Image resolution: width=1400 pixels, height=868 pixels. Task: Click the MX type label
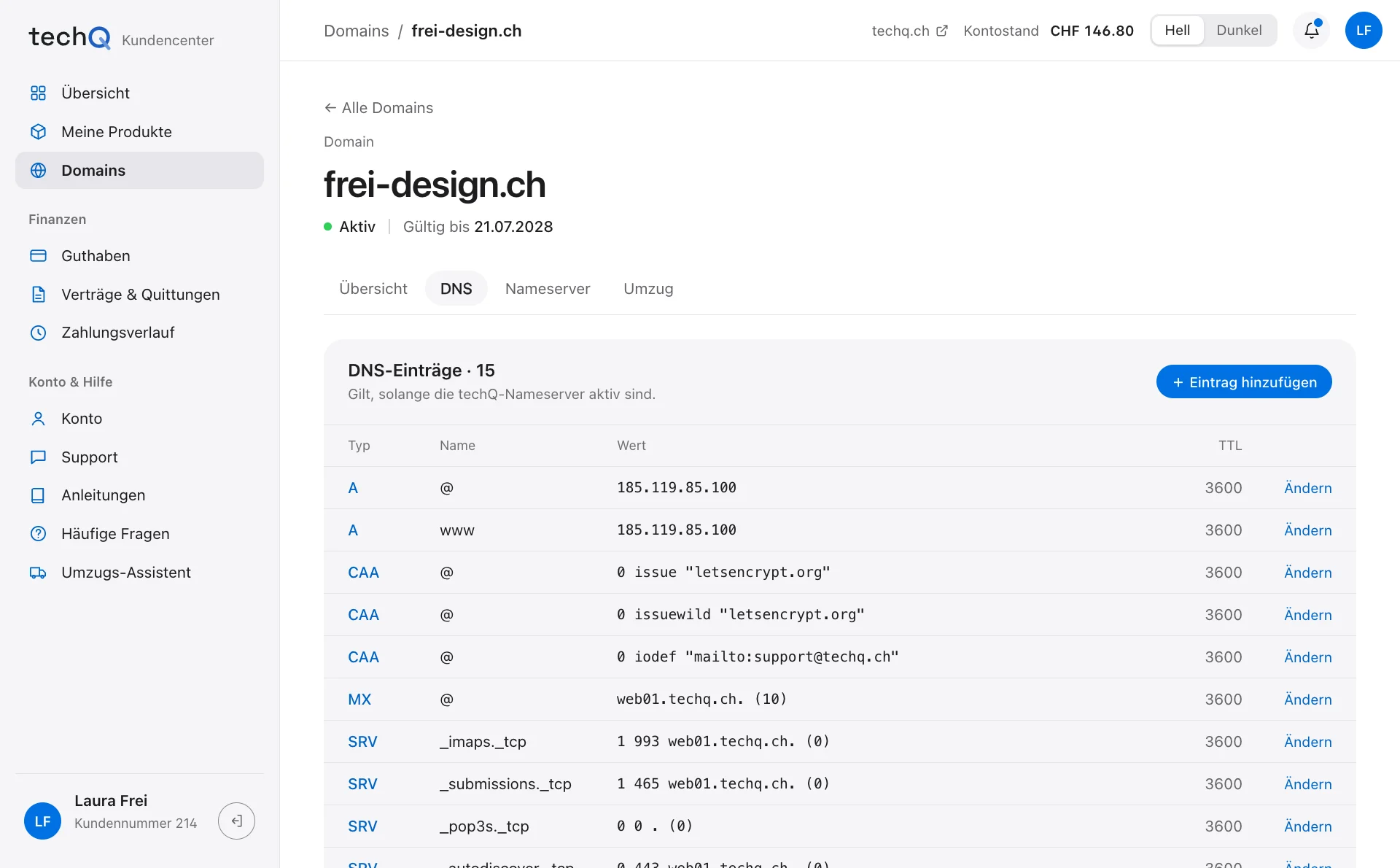pos(359,700)
